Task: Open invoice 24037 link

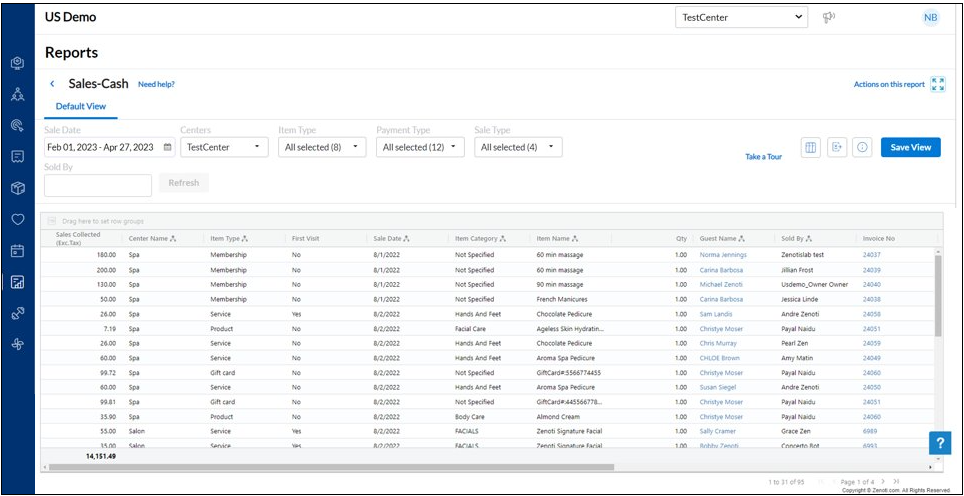Action: click(x=872, y=254)
